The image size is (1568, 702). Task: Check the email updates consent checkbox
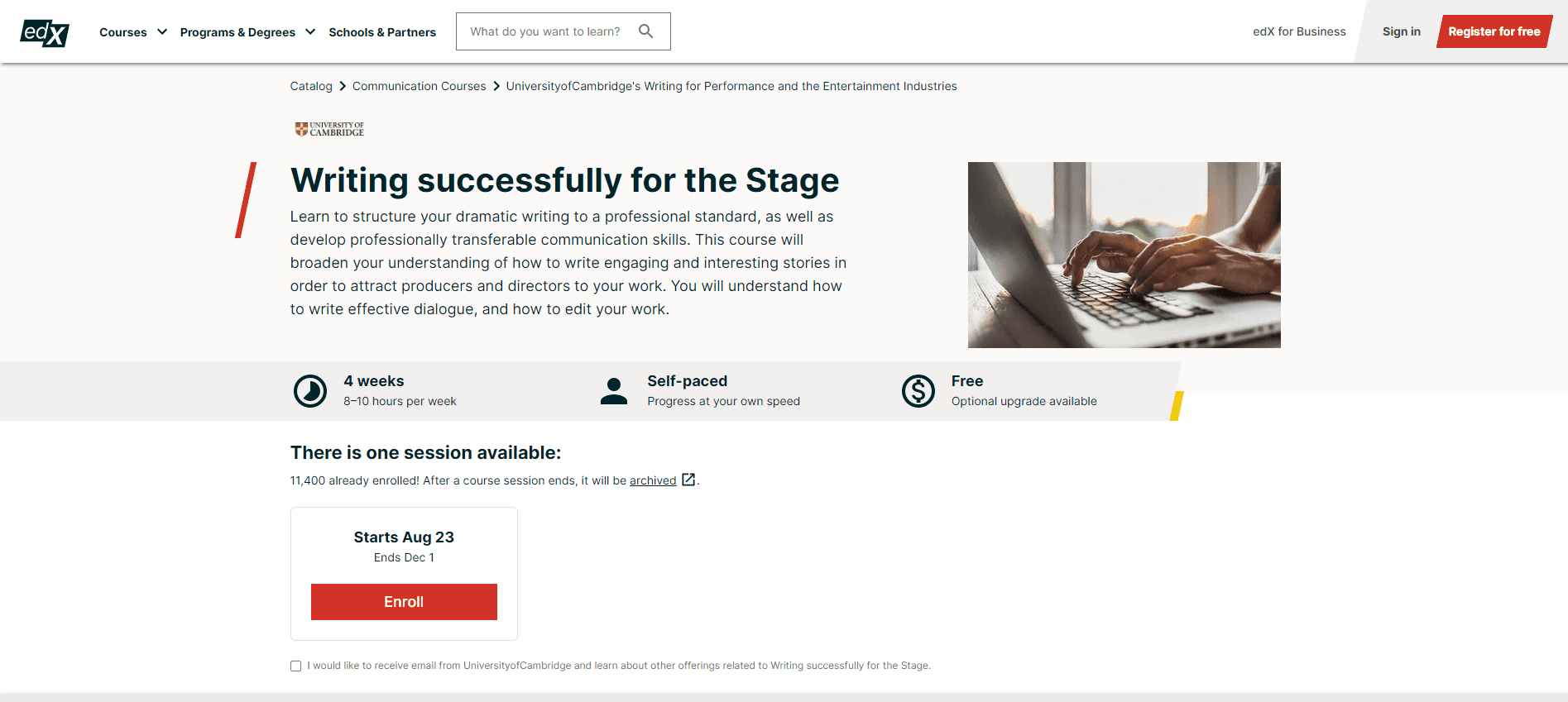pos(295,665)
